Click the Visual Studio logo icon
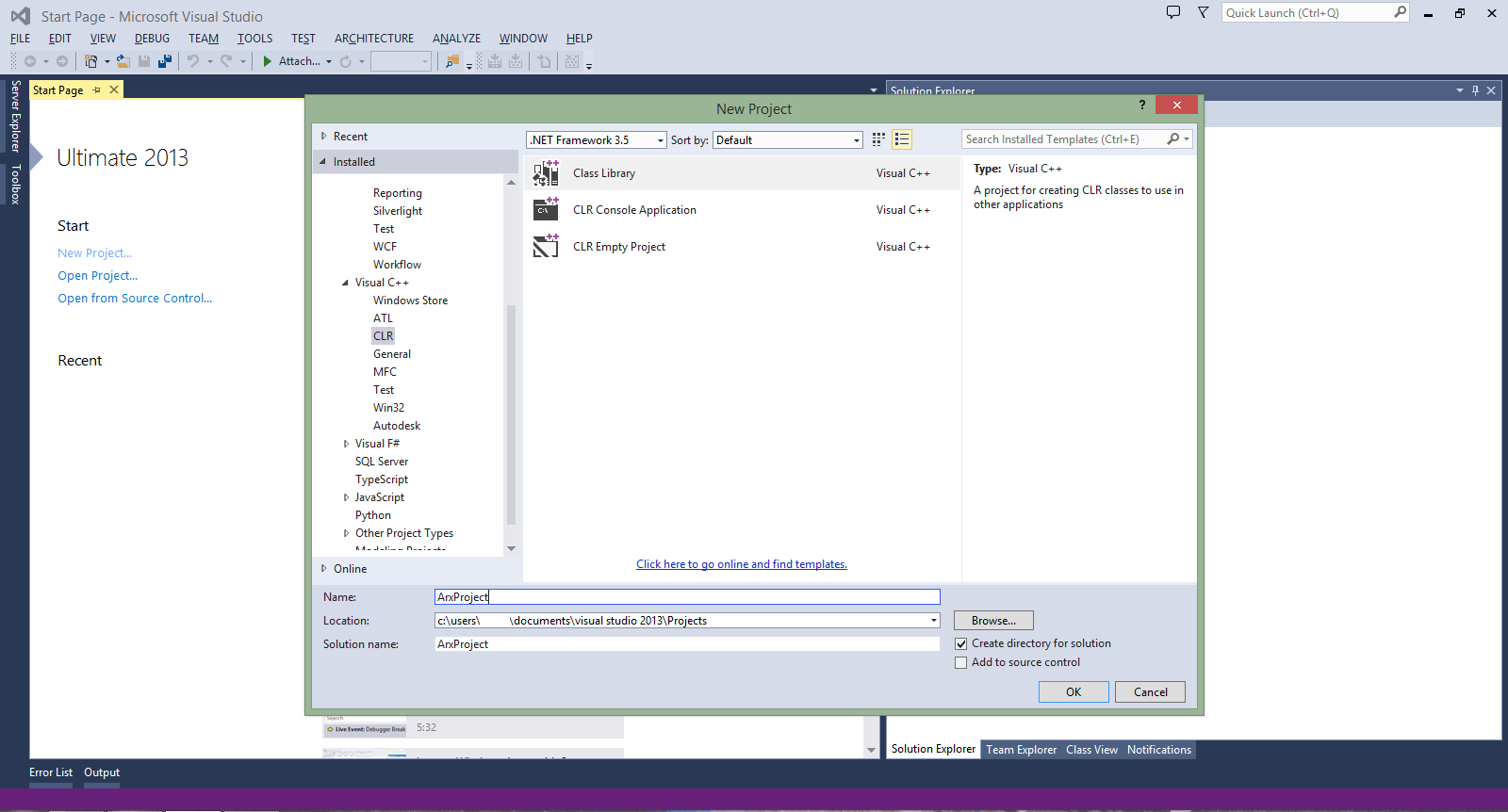Image resolution: width=1508 pixels, height=812 pixels. click(x=20, y=16)
